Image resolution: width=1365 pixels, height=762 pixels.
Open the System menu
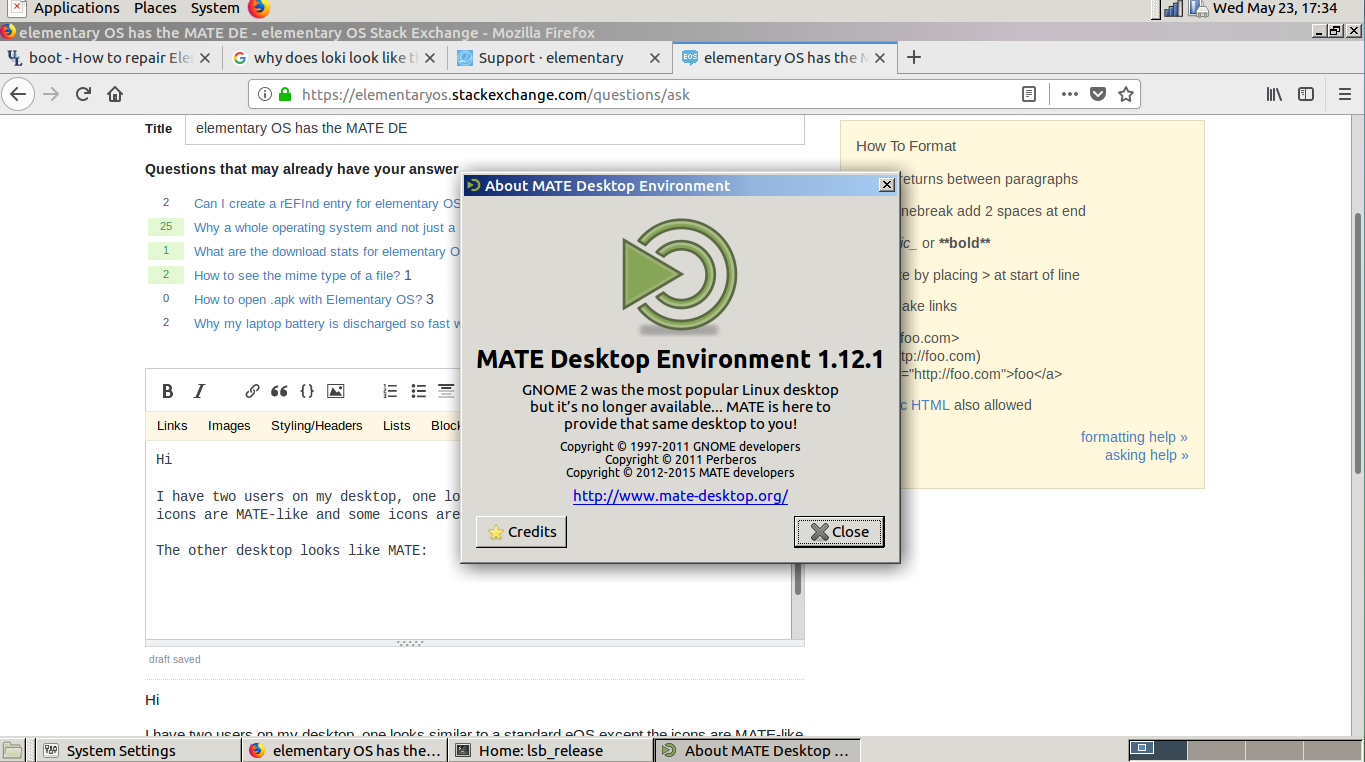(x=215, y=9)
